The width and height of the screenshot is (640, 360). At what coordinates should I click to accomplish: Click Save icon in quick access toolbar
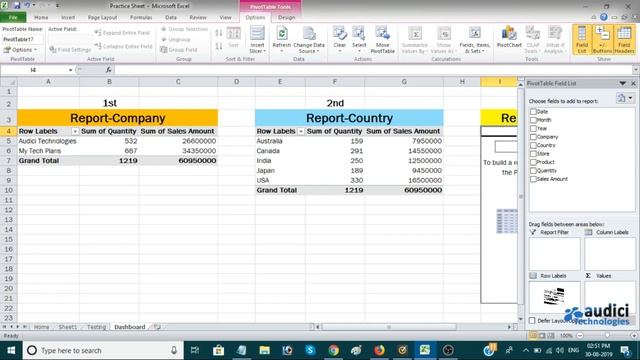click(17, 6)
